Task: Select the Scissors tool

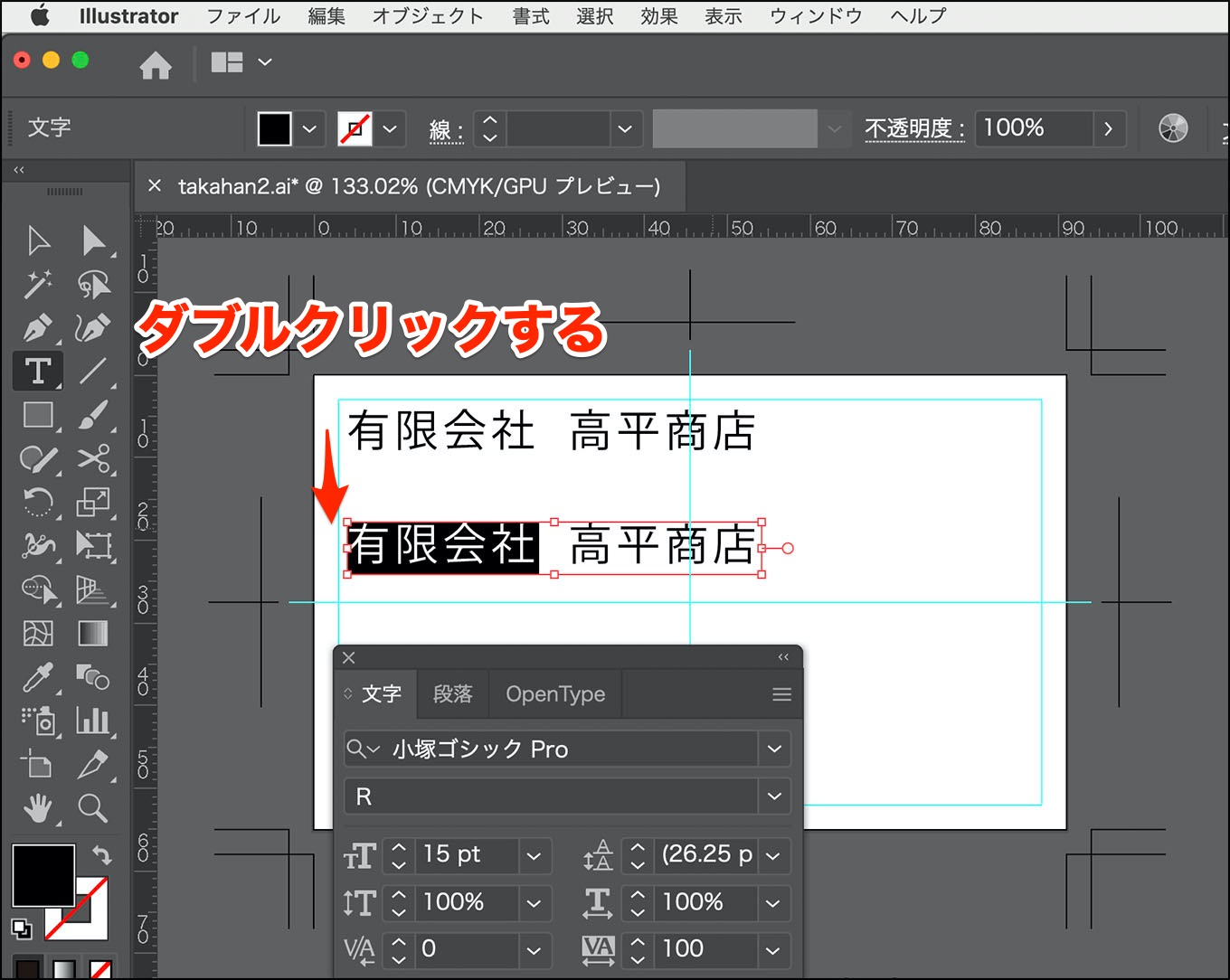Action: tap(93, 459)
